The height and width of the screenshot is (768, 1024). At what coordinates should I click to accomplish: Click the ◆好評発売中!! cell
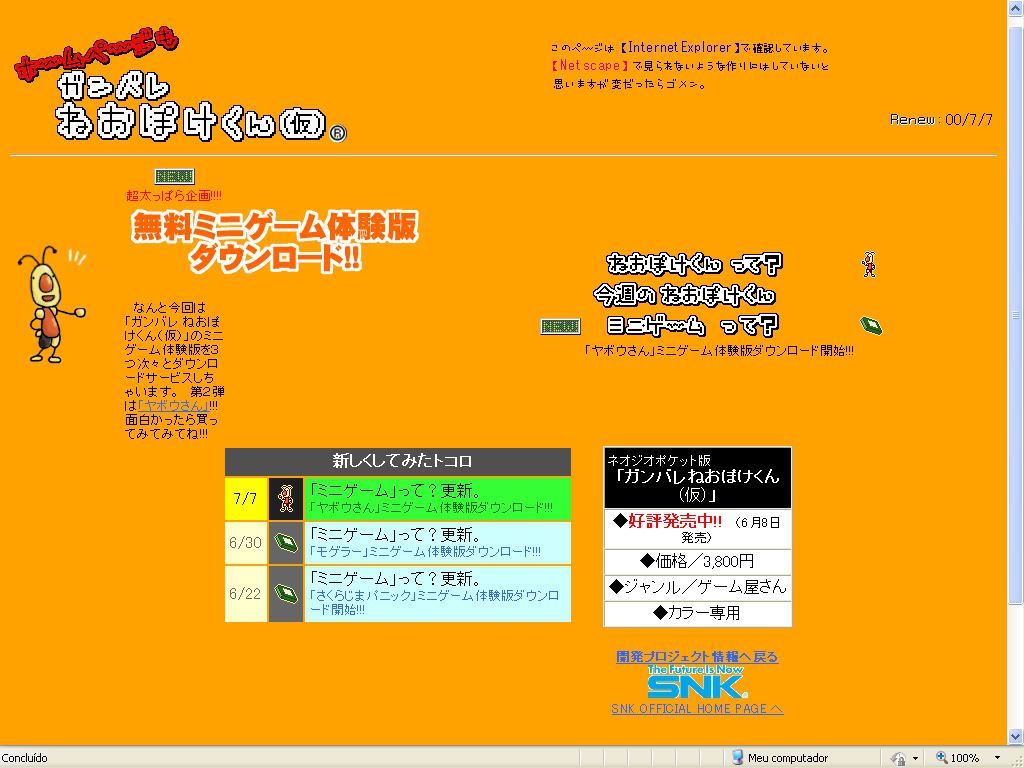tap(697, 528)
